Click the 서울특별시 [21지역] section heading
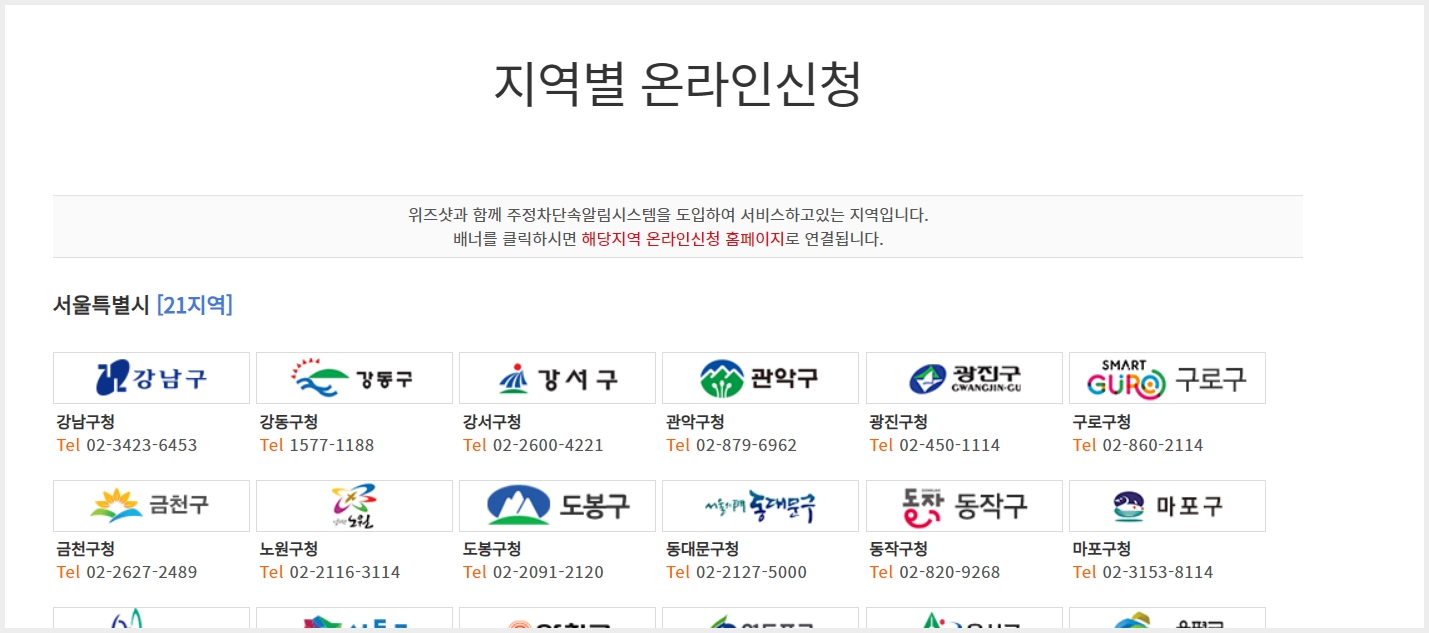 [143, 305]
